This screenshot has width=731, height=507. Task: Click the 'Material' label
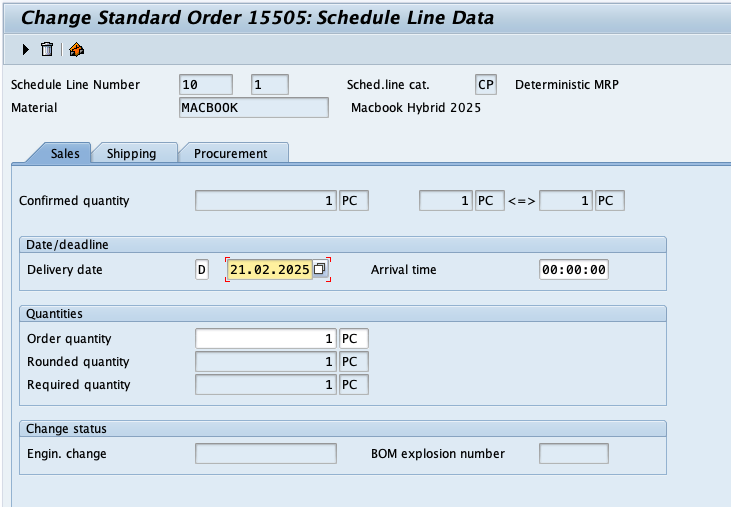[34, 108]
